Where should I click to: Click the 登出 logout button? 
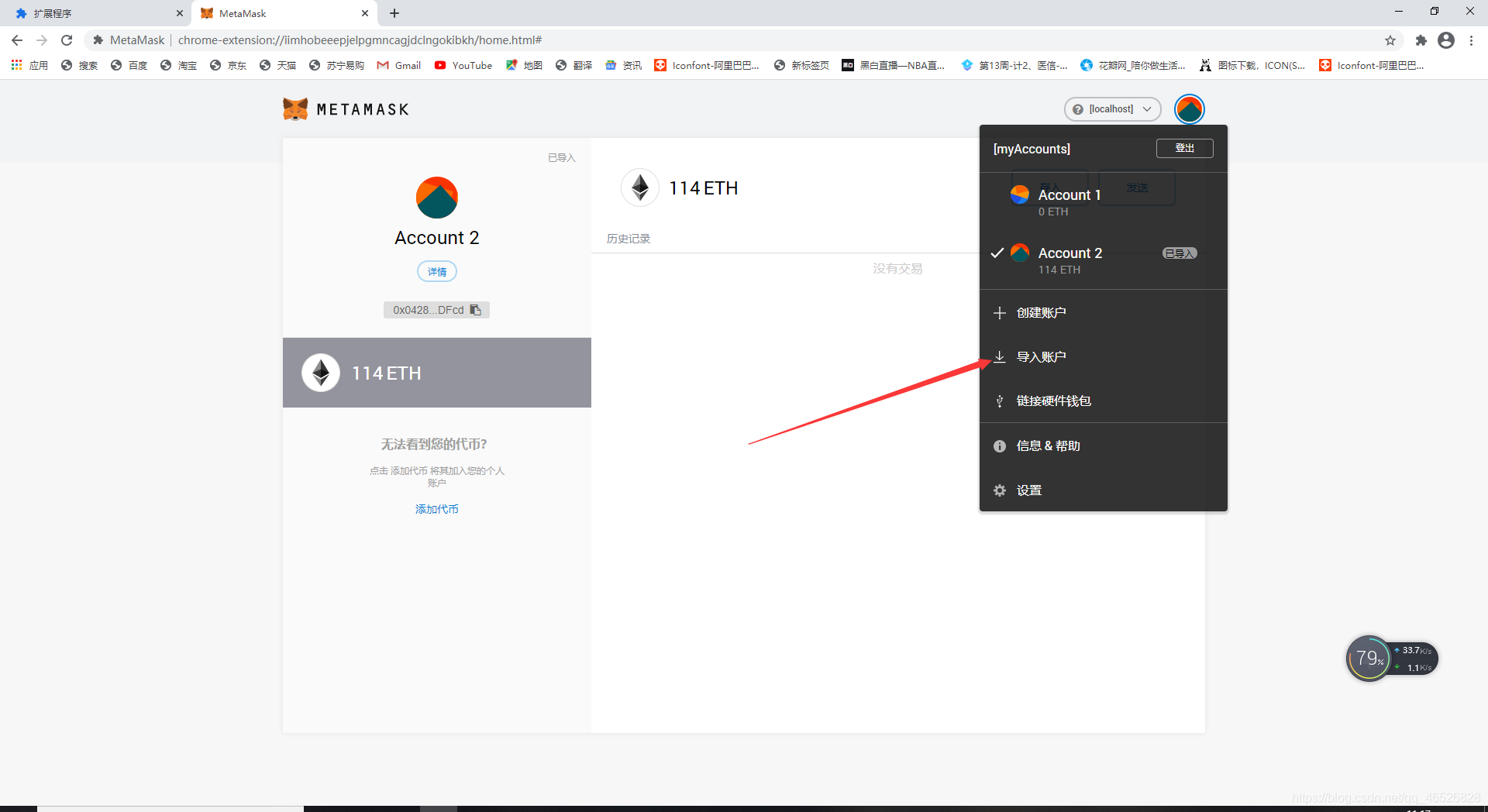(1184, 148)
